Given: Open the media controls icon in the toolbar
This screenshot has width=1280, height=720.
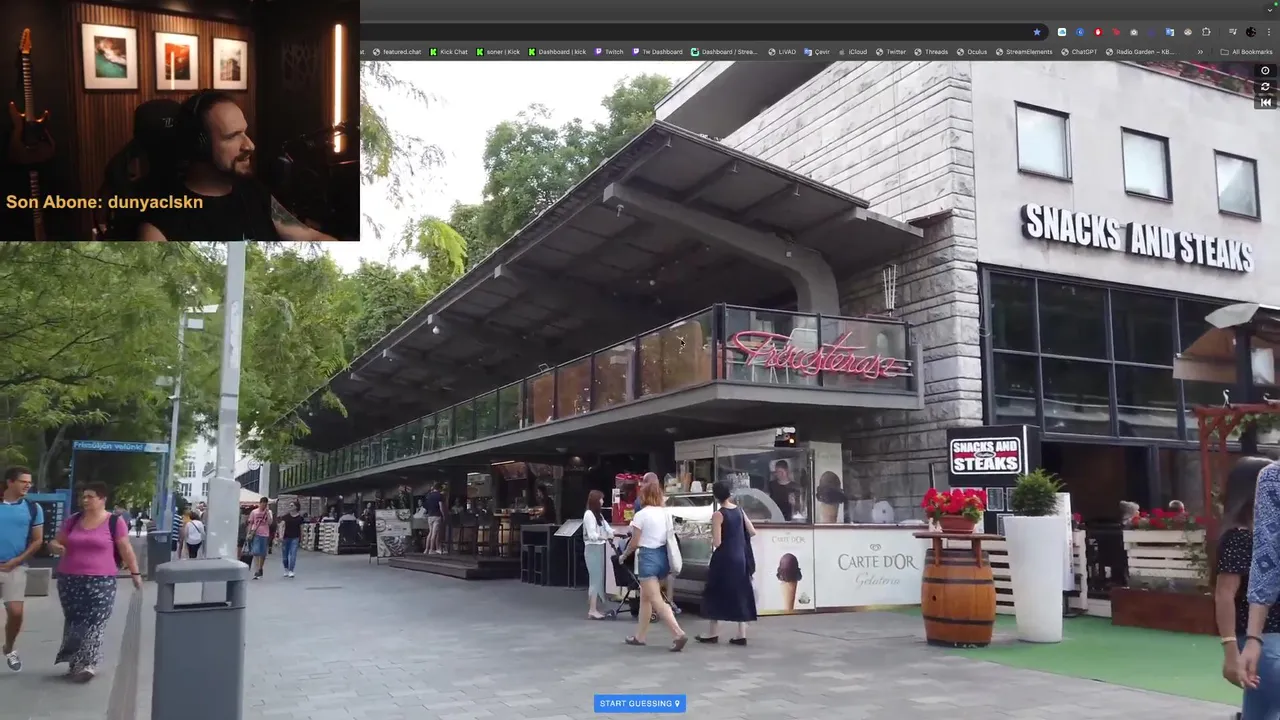Looking at the screenshot, I should click(x=1233, y=32).
